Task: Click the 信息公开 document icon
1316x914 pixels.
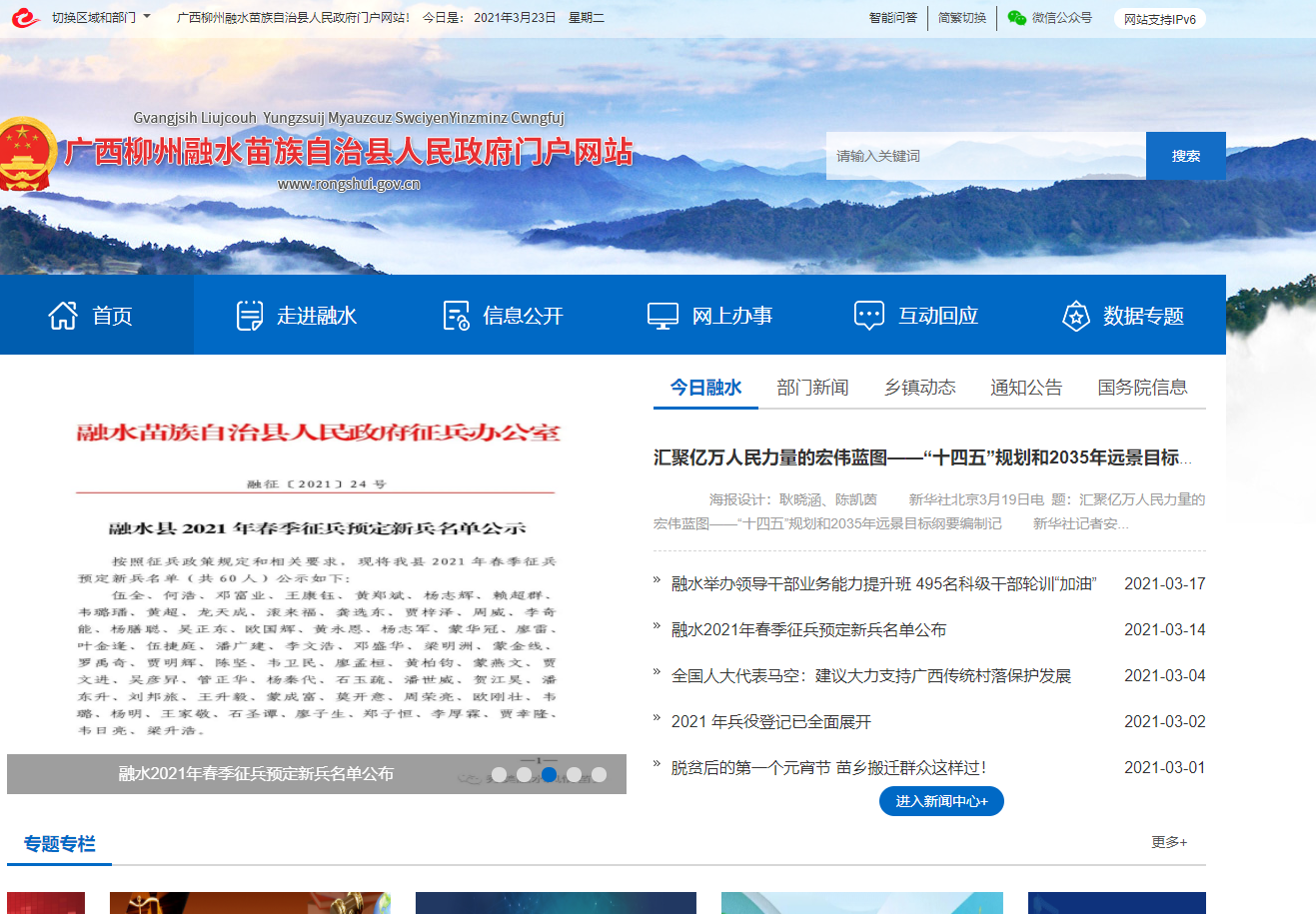Action: coord(456,316)
